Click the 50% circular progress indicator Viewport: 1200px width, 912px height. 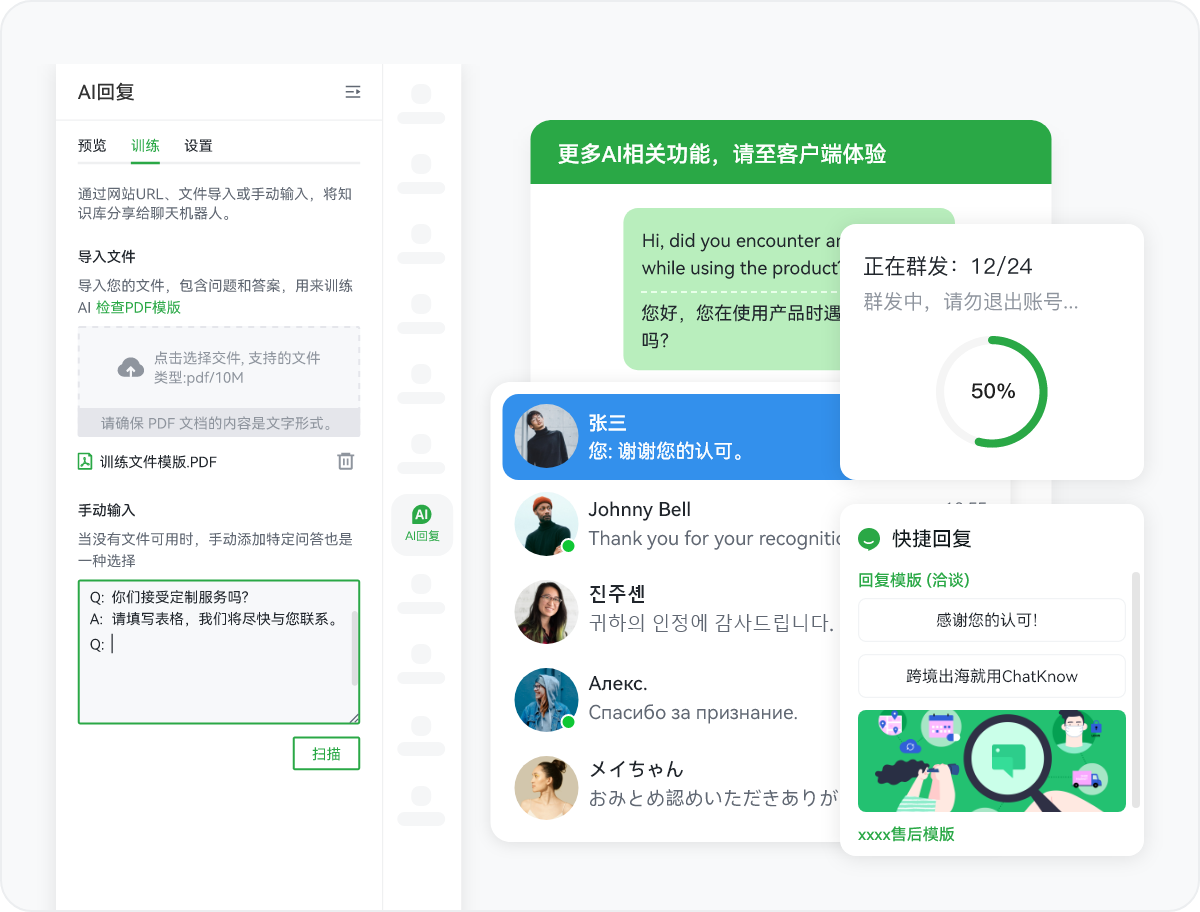tap(991, 391)
